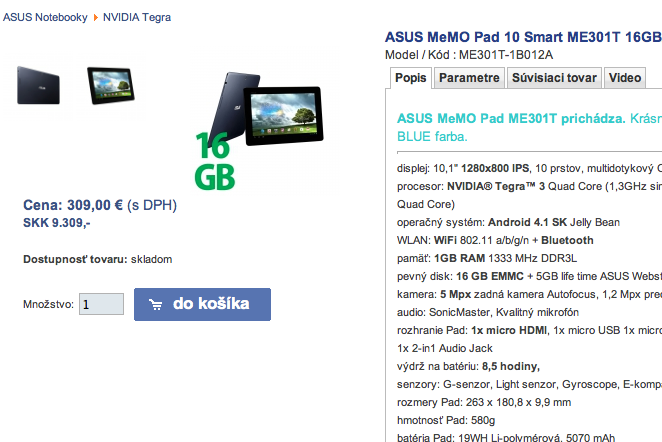This screenshot has width=662, height=442.
Task: Switch to the Popis tab
Action: (410, 78)
